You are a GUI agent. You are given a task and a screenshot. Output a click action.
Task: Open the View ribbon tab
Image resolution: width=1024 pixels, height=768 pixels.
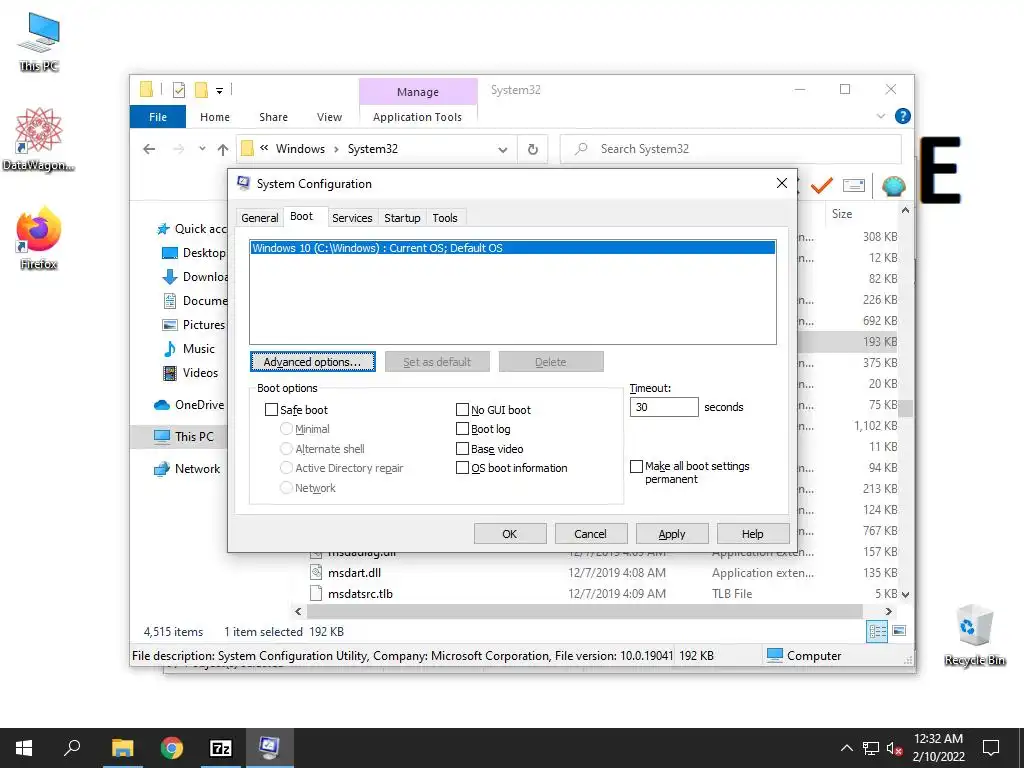tap(329, 117)
